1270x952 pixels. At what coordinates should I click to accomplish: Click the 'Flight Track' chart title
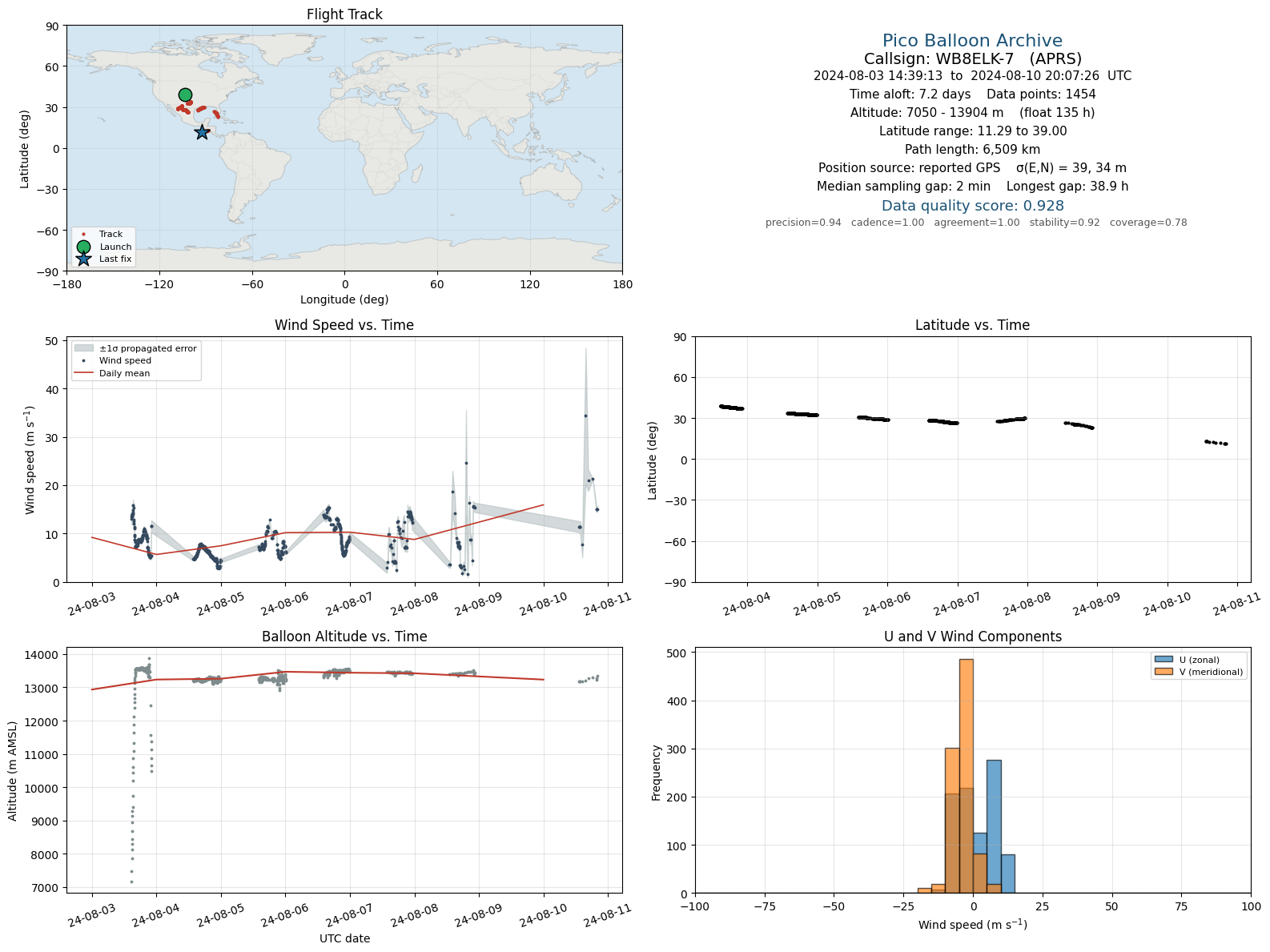click(344, 14)
